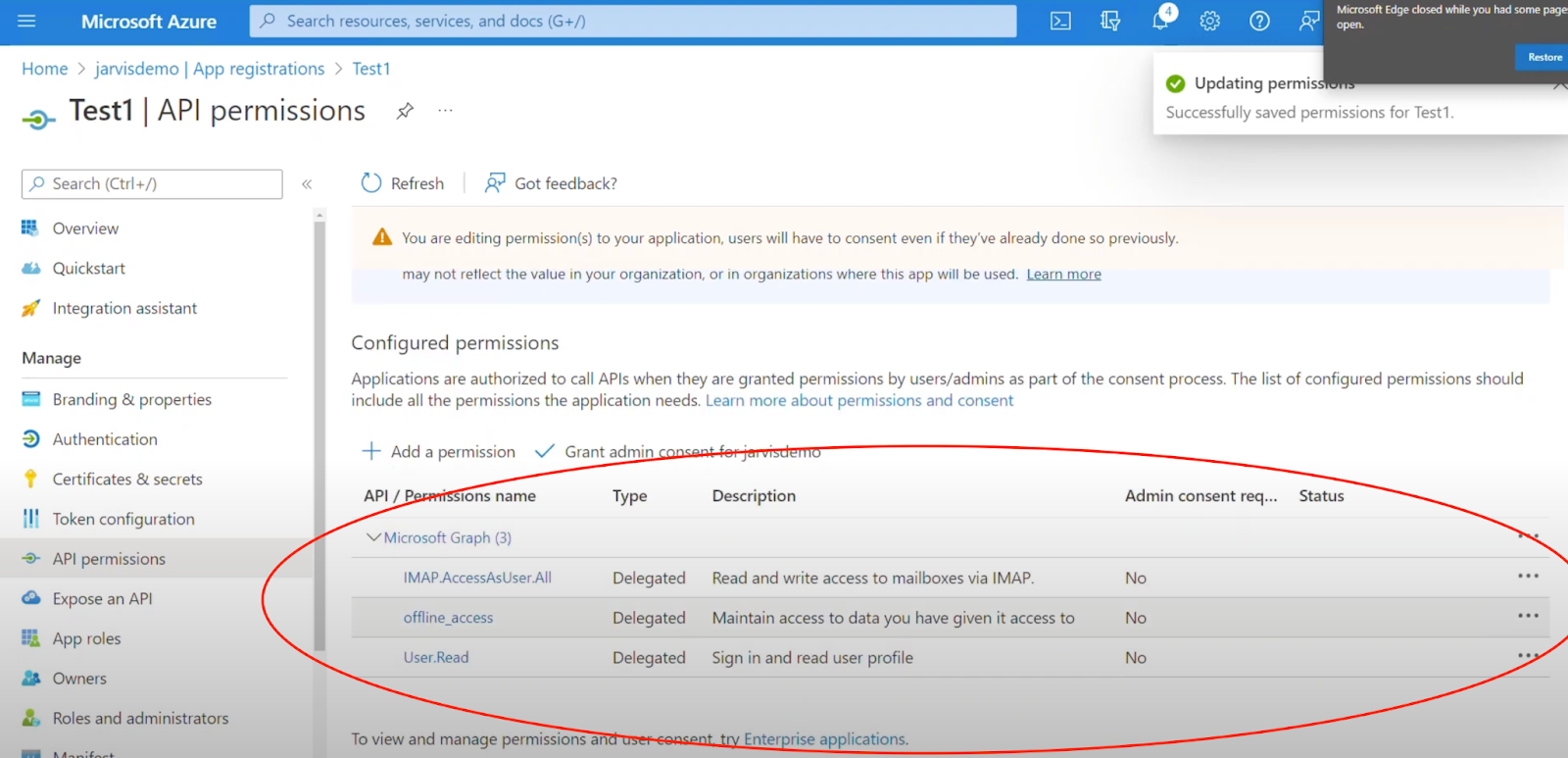The height and width of the screenshot is (758, 1568).
Task: Click the Microsoft Graph (3) link
Action: [x=448, y=537]
